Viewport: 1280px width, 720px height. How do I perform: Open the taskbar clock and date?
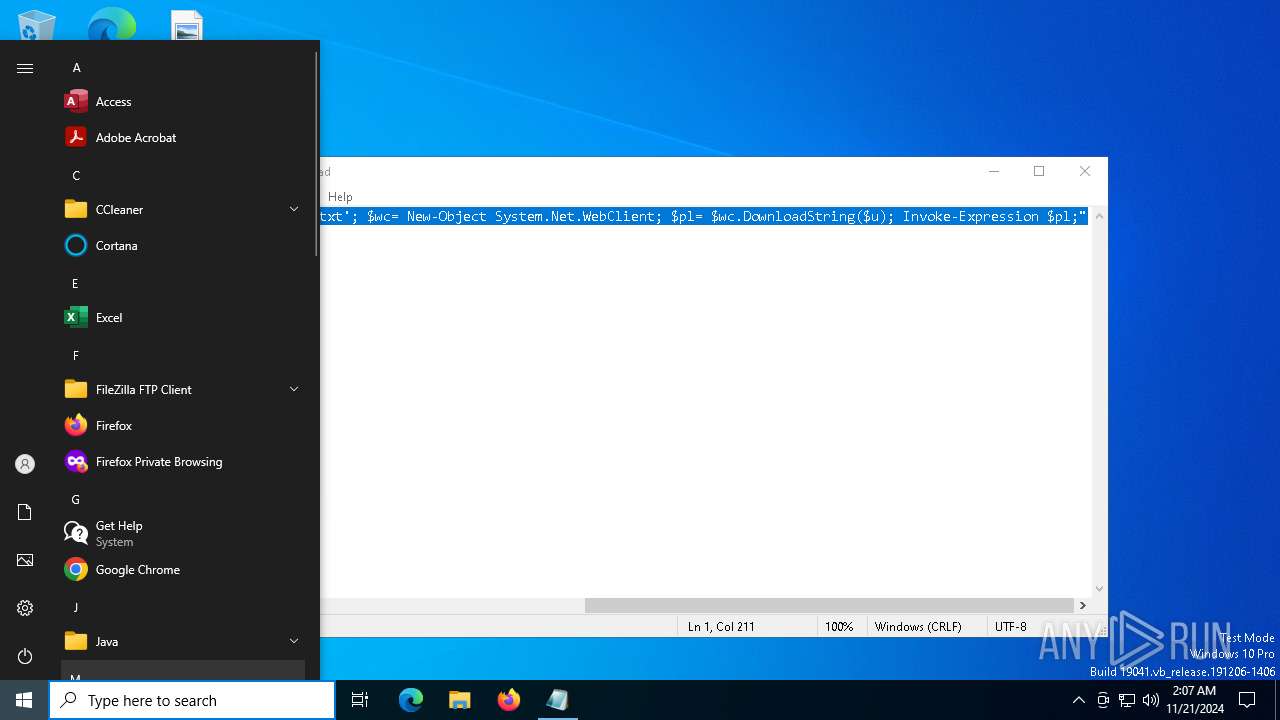1194,700
